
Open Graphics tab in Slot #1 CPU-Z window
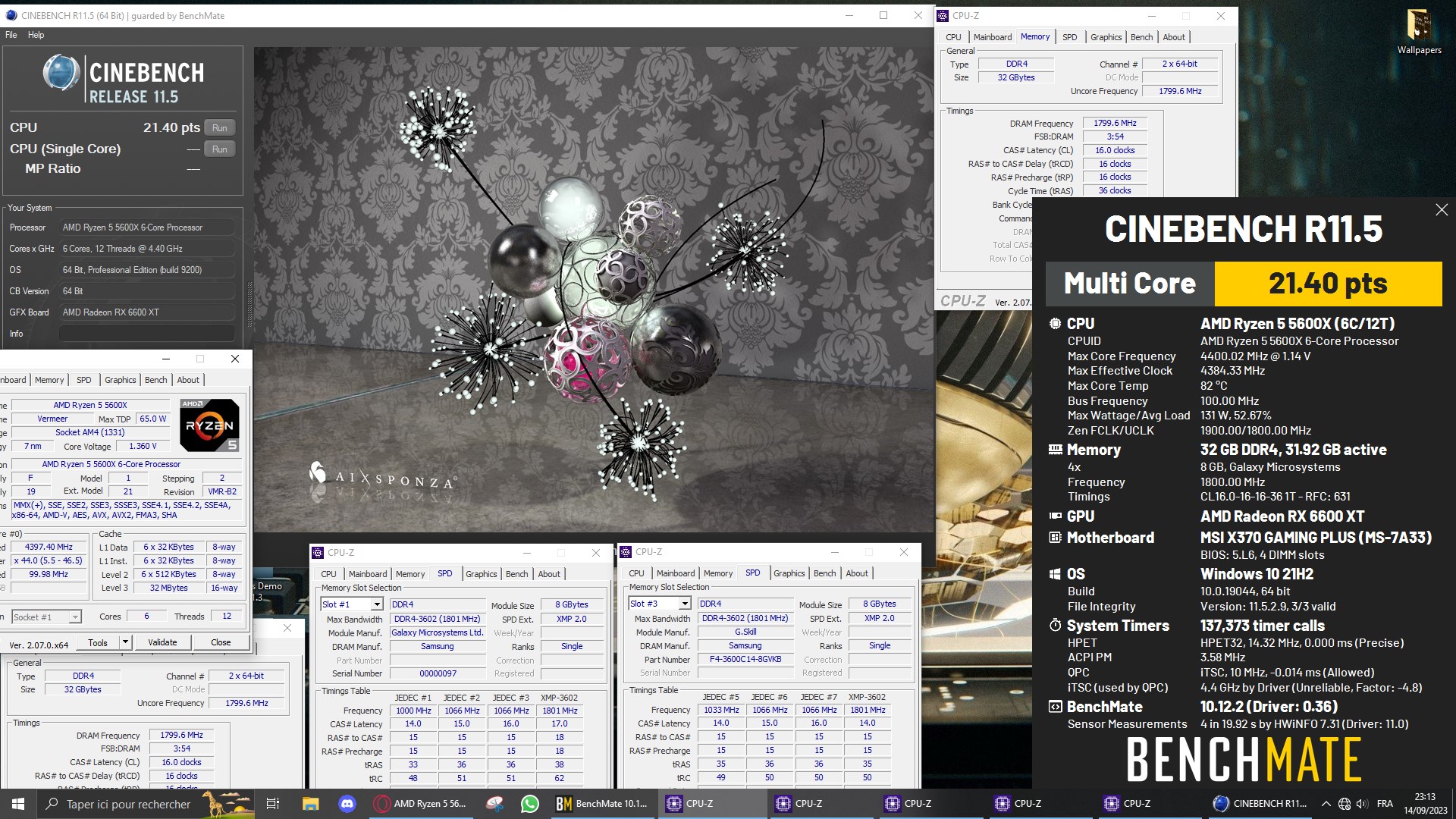coord(482,574)
